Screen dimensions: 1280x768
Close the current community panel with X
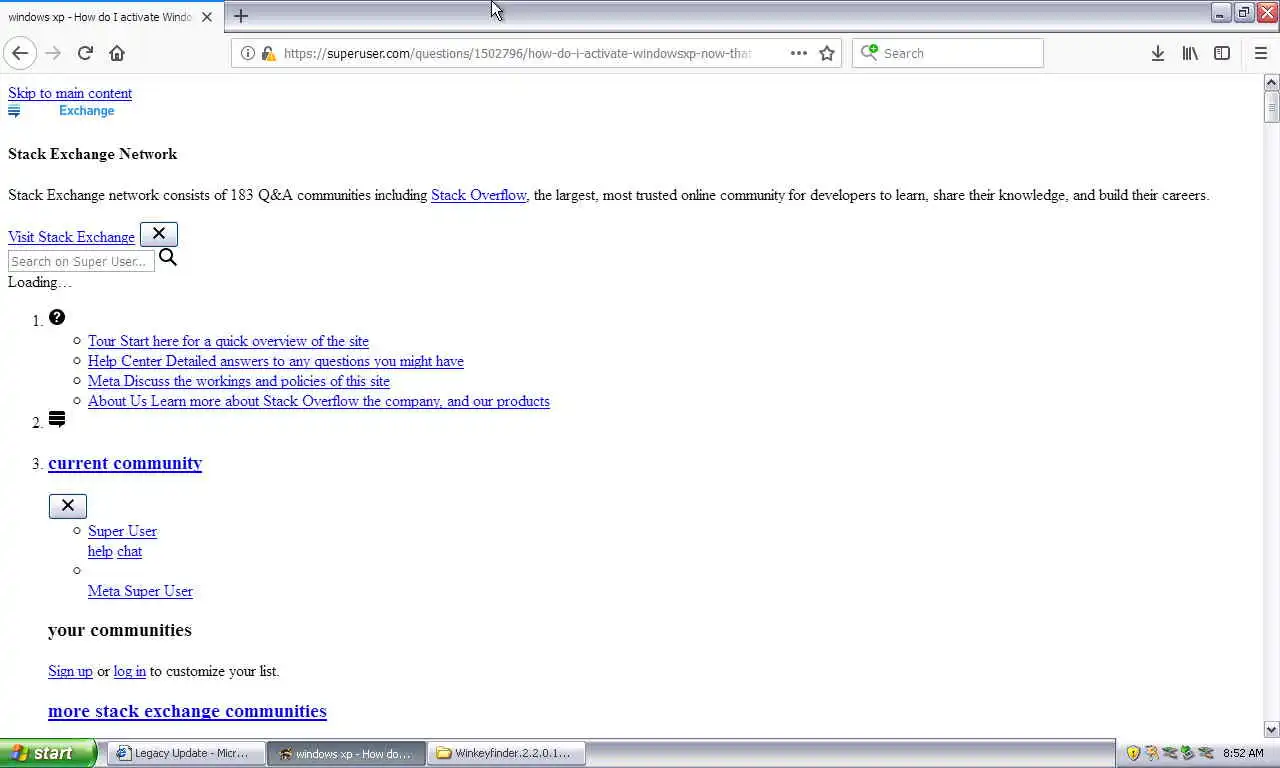(68, 506)
